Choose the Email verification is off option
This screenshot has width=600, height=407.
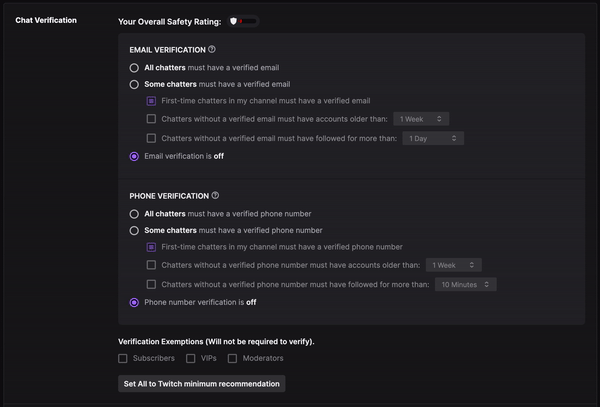point(134,156)
